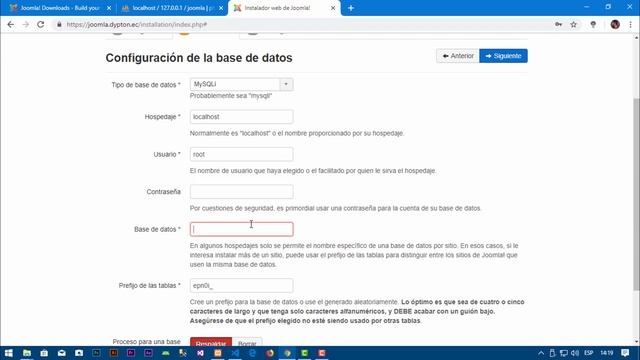Click the page vertical scrollbar thumb

pyautogui.click(x=636, y=194)
